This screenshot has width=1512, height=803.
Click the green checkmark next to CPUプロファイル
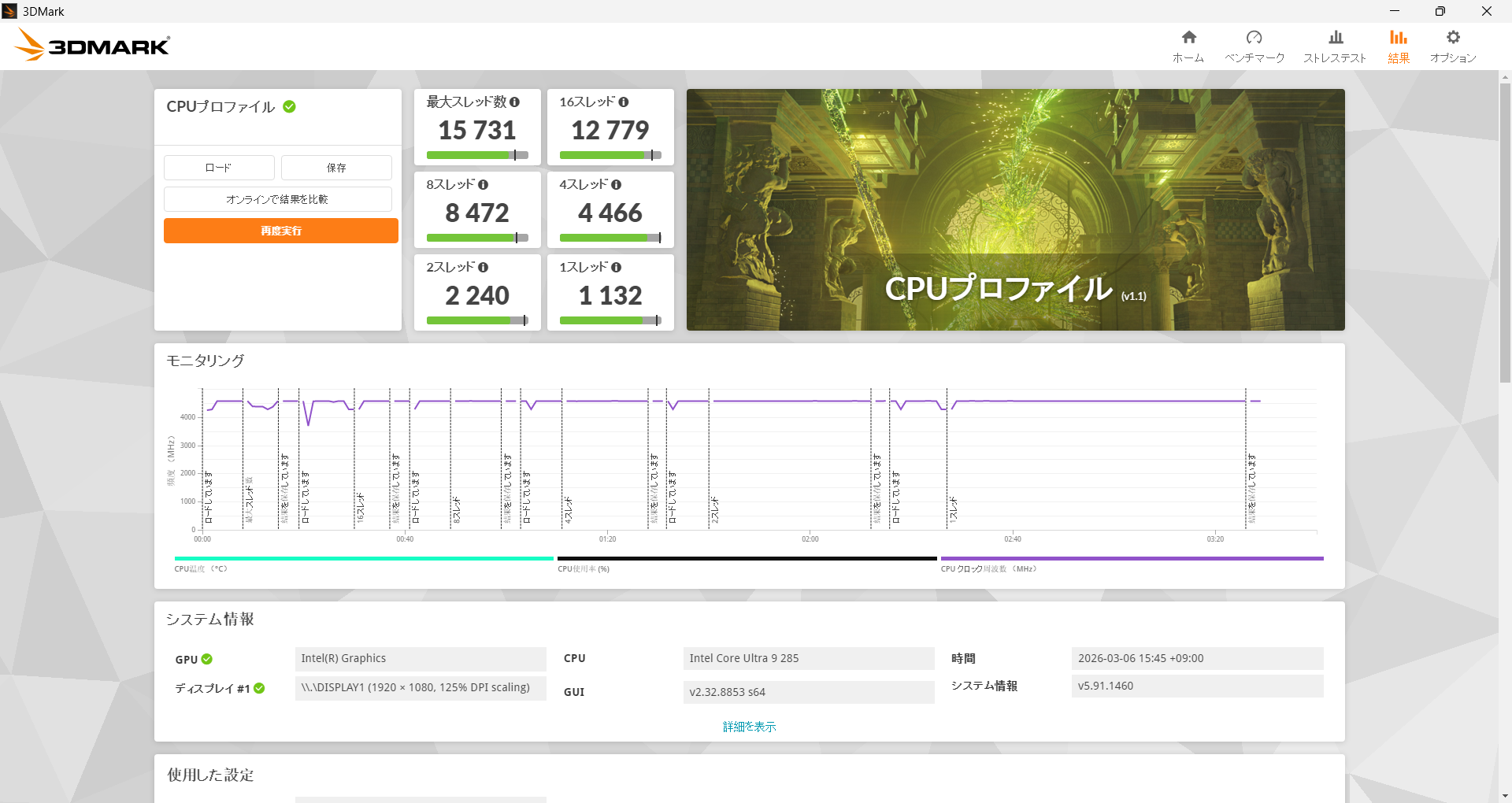point(290,107)
